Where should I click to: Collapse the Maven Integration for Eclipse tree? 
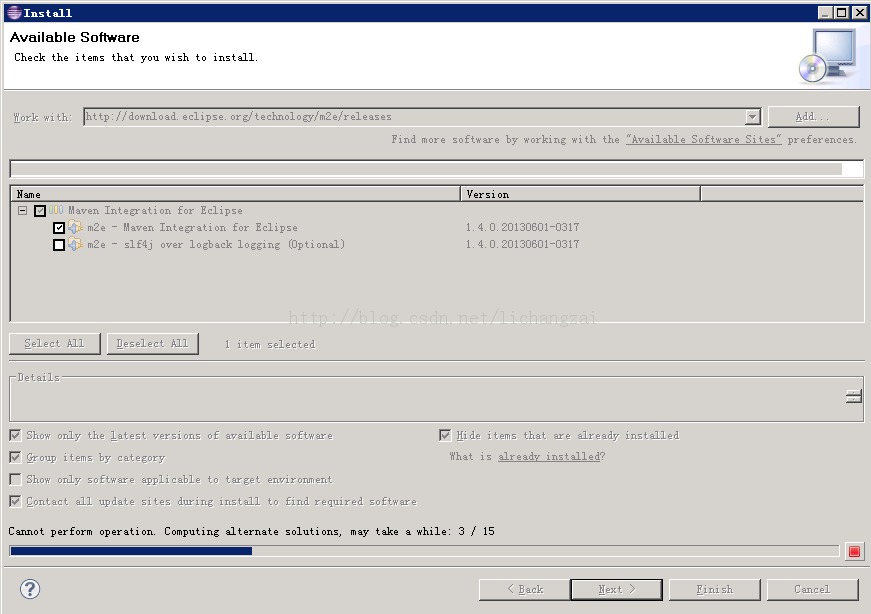click(22, 211)
